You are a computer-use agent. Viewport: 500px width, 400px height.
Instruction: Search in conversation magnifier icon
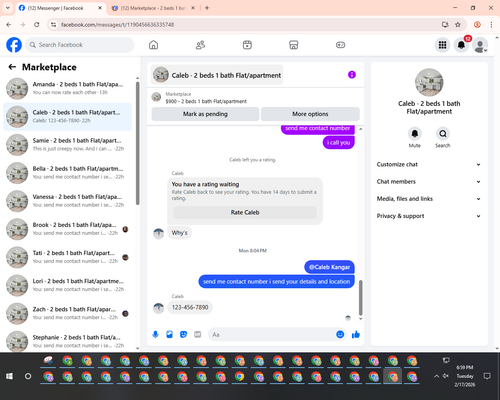pos(443,134)
